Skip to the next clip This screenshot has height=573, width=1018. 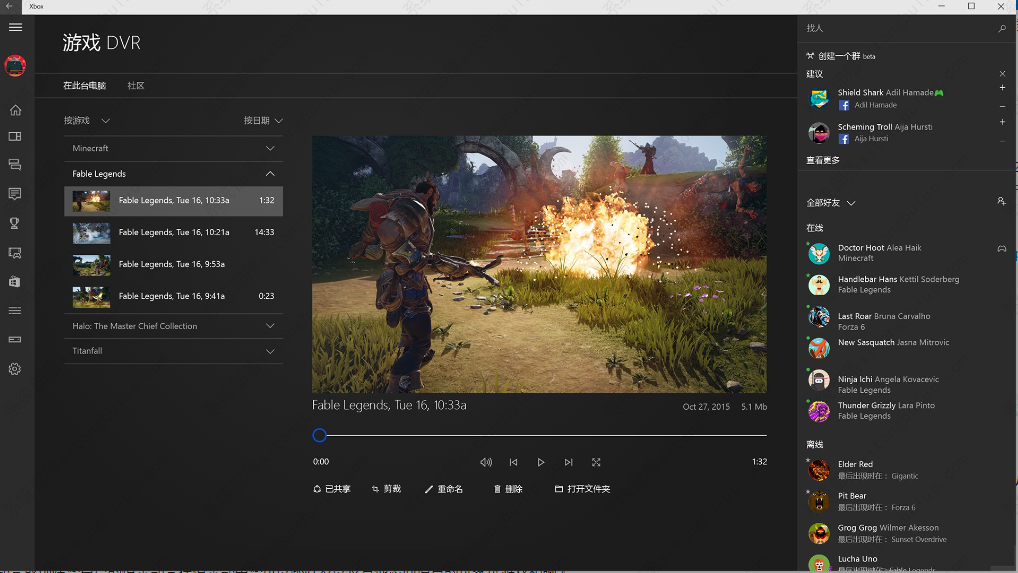(x=569, y=462)
